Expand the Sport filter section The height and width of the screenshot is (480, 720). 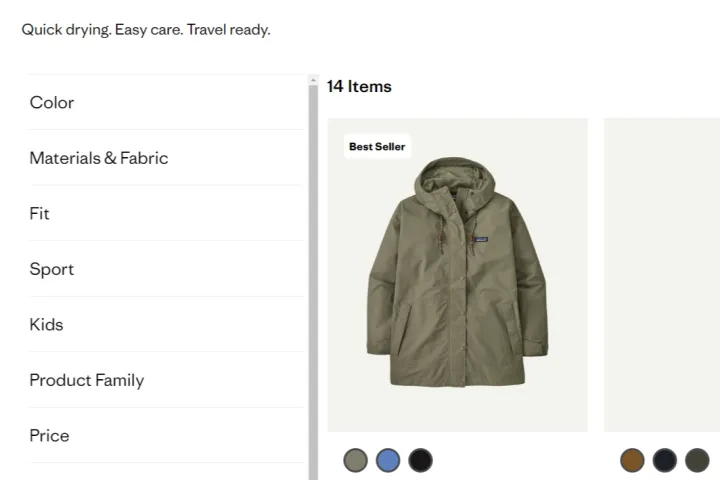coord(52,269)
